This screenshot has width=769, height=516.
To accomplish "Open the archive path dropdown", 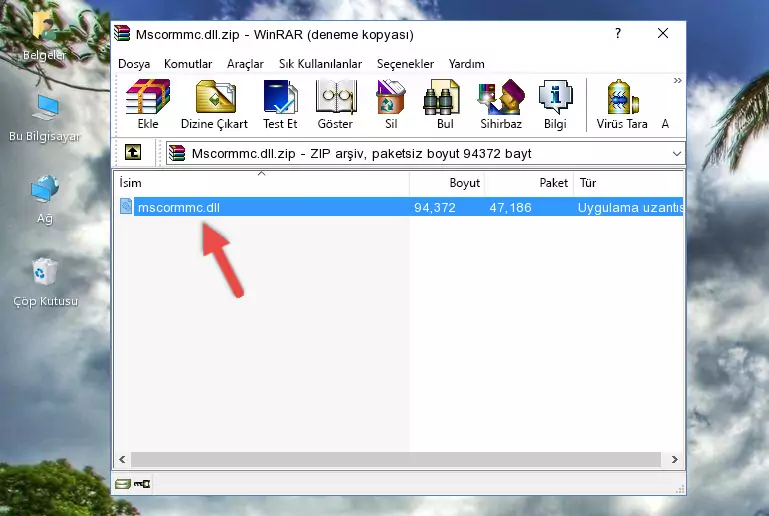I will click(x=677, y=154).
